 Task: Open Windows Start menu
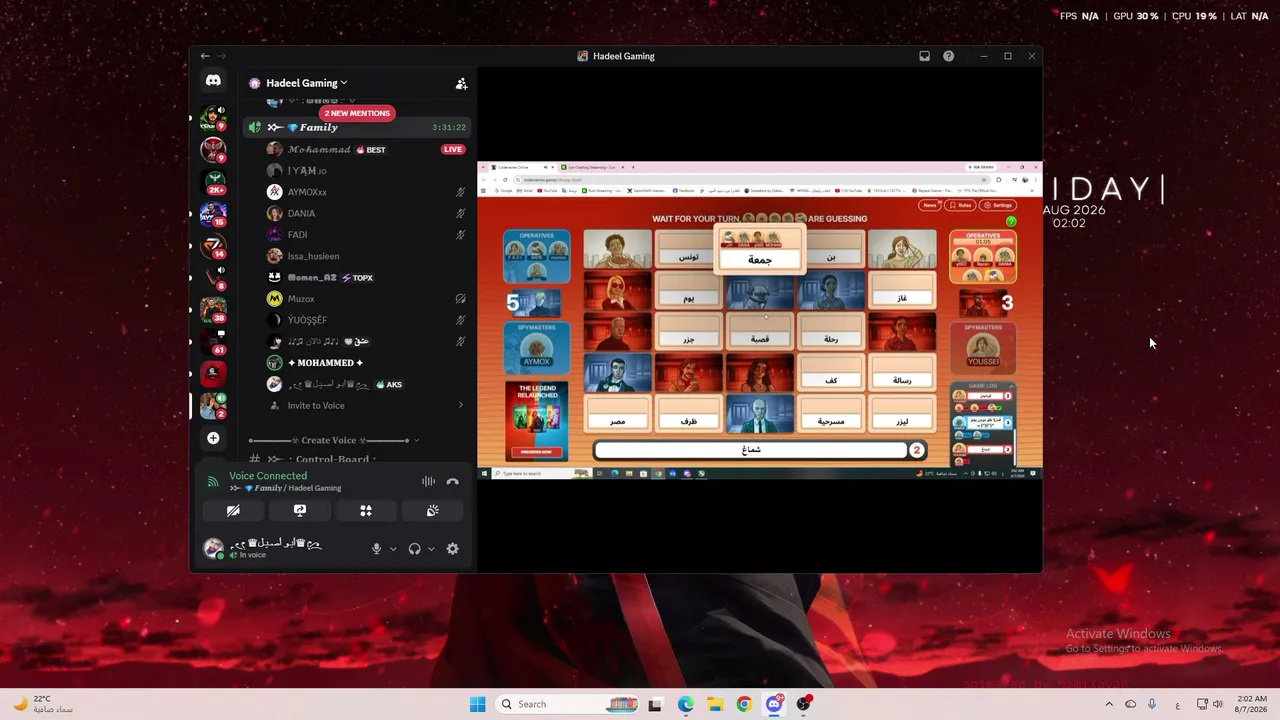(477, 704)
